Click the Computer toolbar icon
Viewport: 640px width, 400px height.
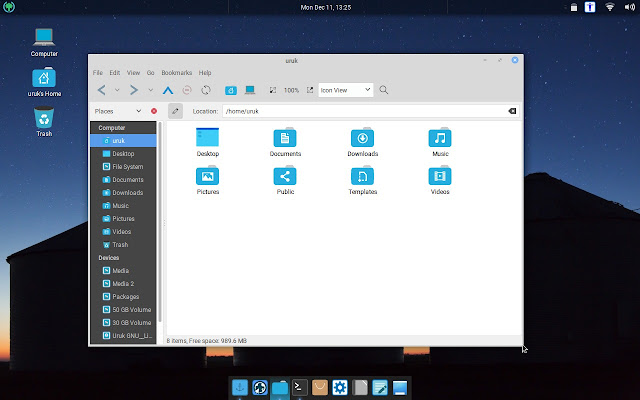(250, 90)
